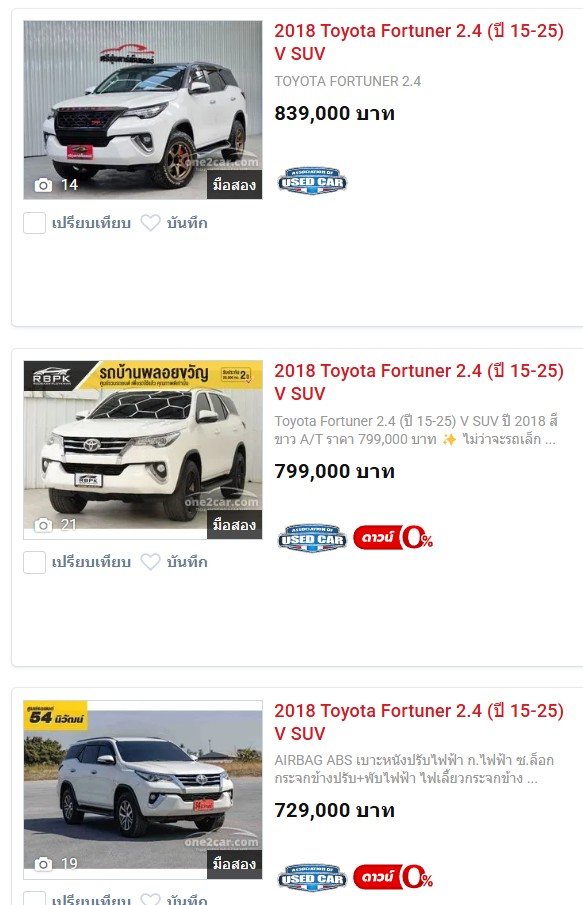This screenshot has width=583, height=905.
Task: Tick the compare checkbox for the 839,000 baht Fortuner
Action: click(34, 223)
